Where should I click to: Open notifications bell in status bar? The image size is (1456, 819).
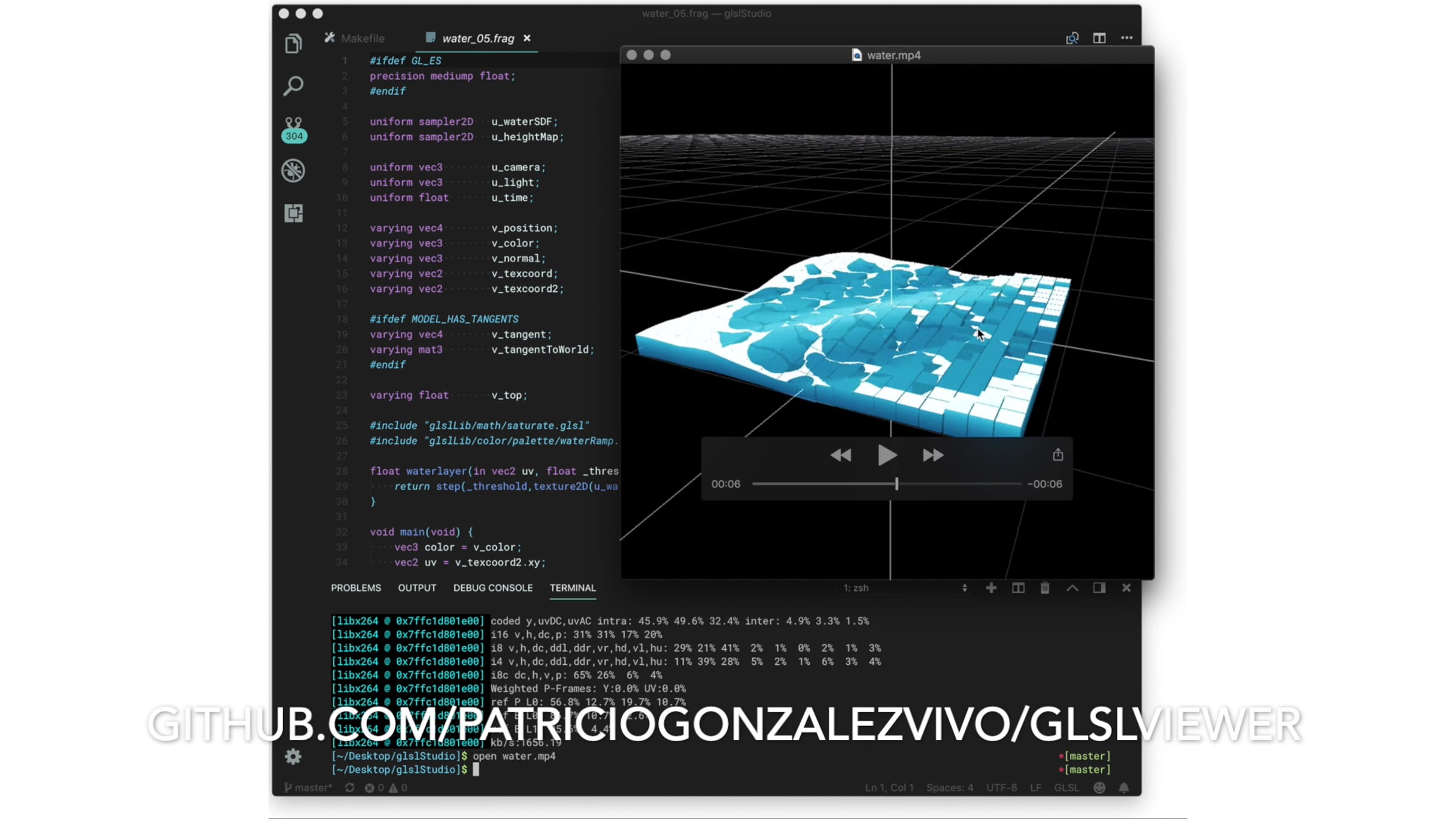[1124, 787]
